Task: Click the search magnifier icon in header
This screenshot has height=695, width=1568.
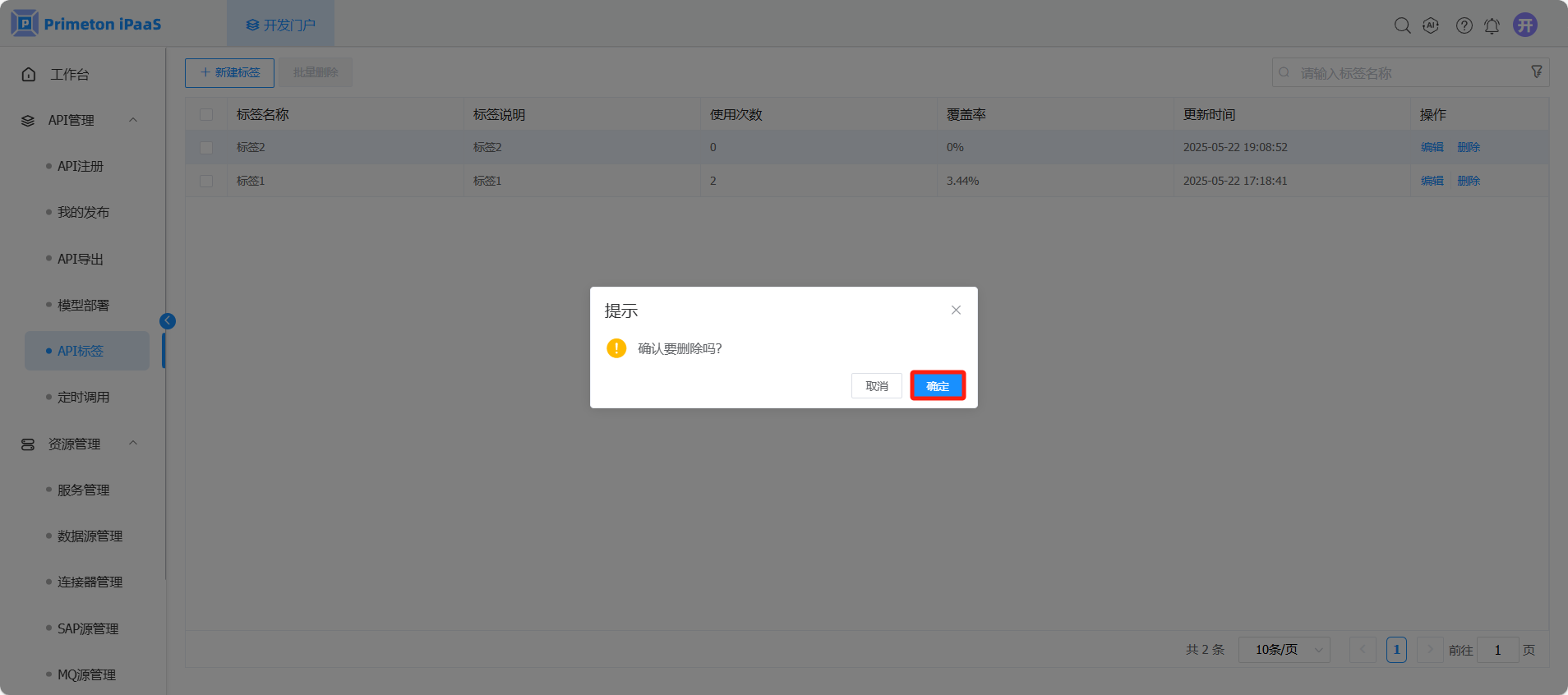Action: 1402,25
